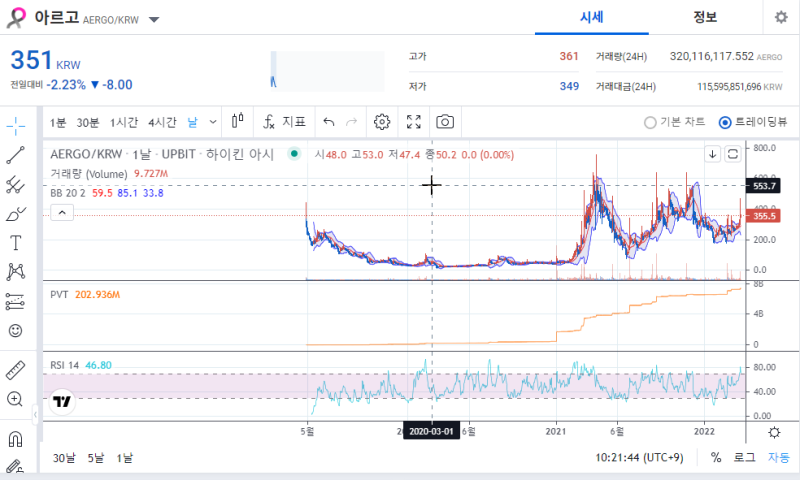Set date range to 1날

(x=124, y=458)
